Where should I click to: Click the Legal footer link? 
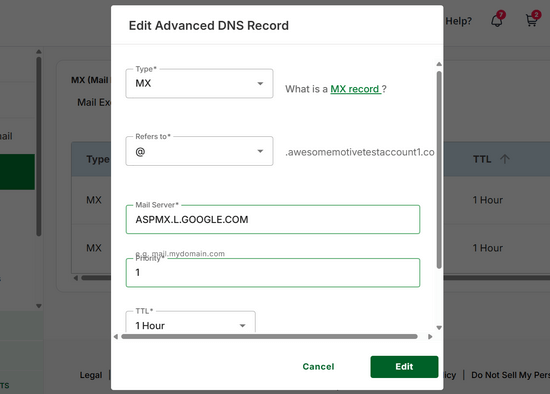tap(91, 375)
